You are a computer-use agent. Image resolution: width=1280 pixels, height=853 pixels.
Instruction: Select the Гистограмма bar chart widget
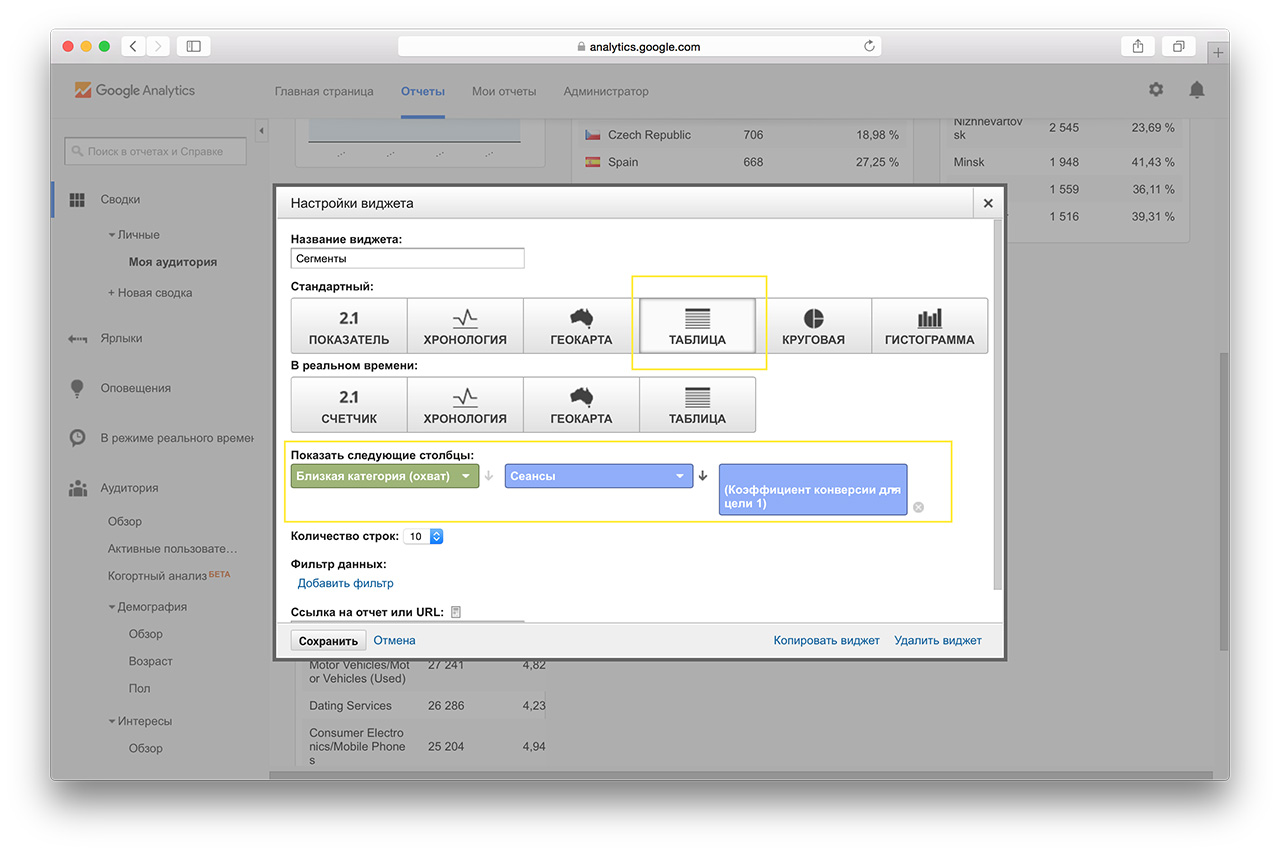click(929, 326)
